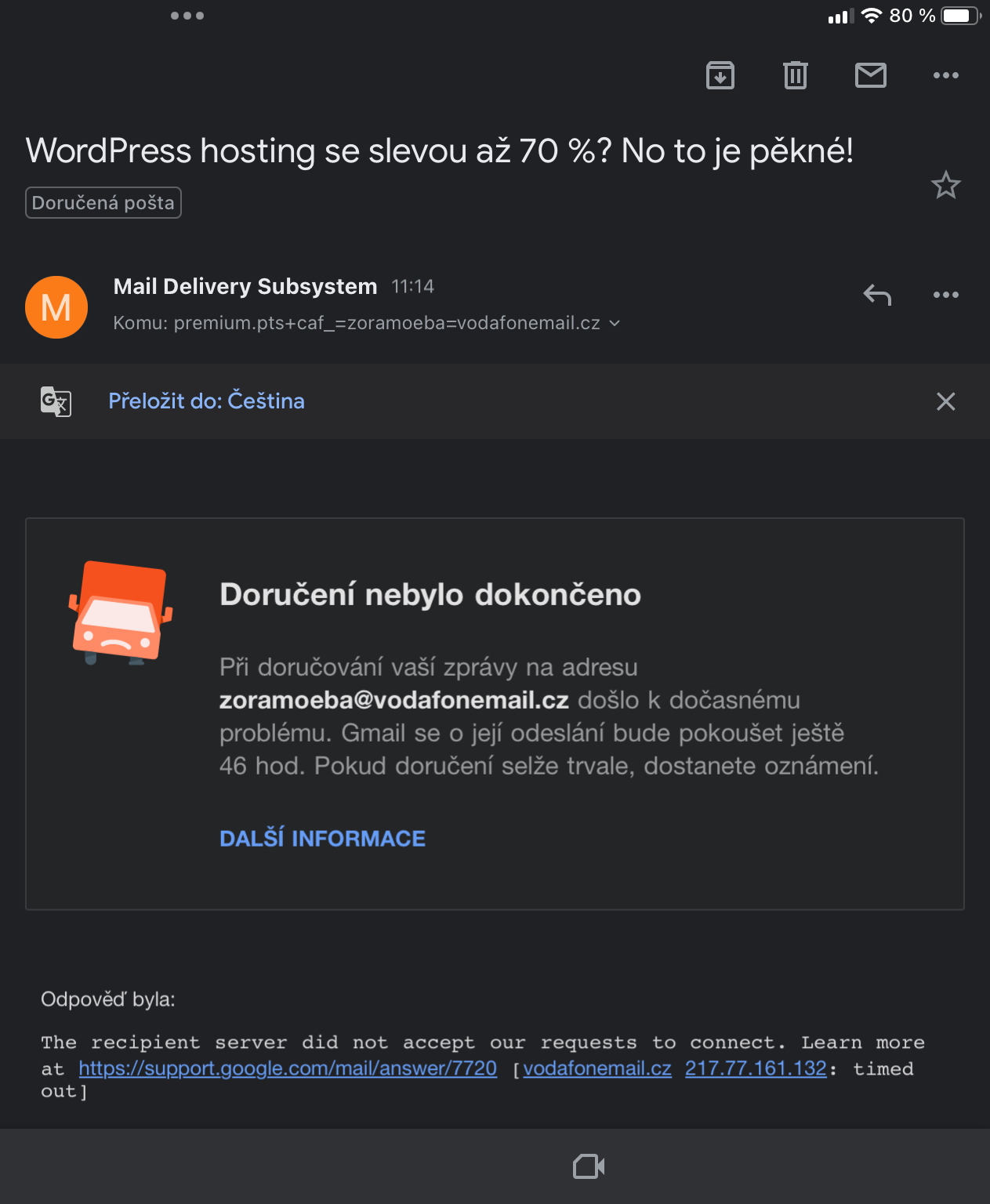Tap the timestamp 11:14

tap(412, 286)
